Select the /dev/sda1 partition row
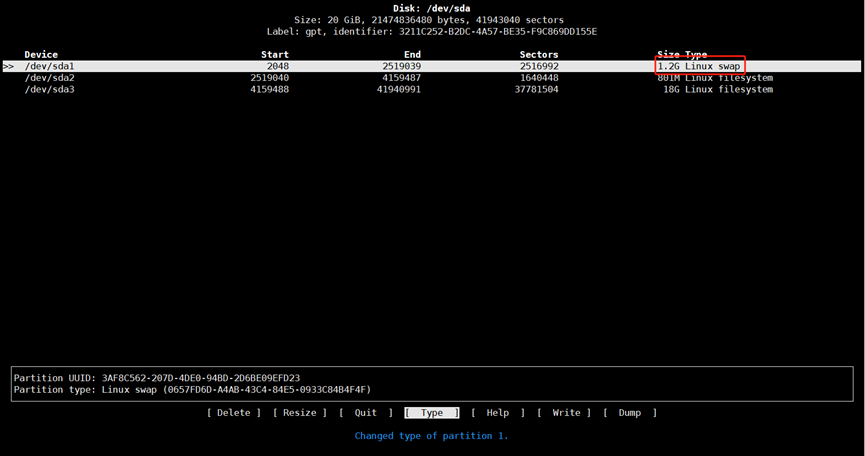The width and height of the screenshot is (865, 456). click(x=50, y=66)
